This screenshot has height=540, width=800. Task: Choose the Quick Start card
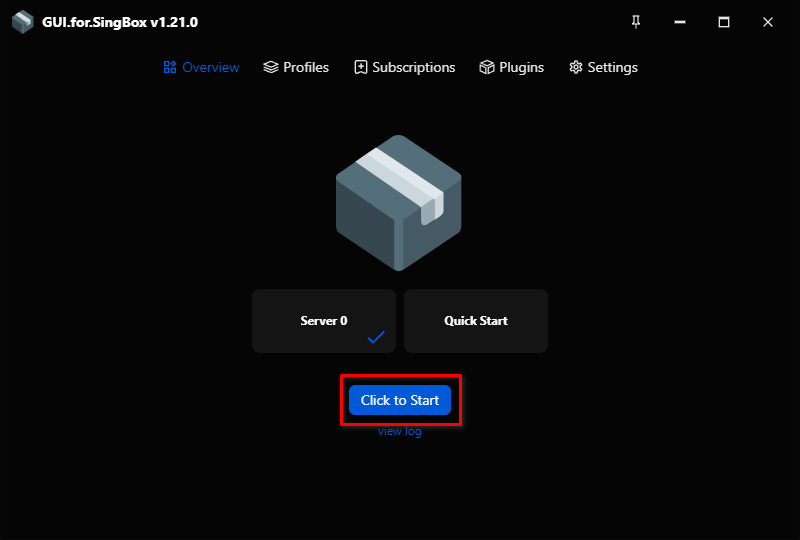(476, 321)
